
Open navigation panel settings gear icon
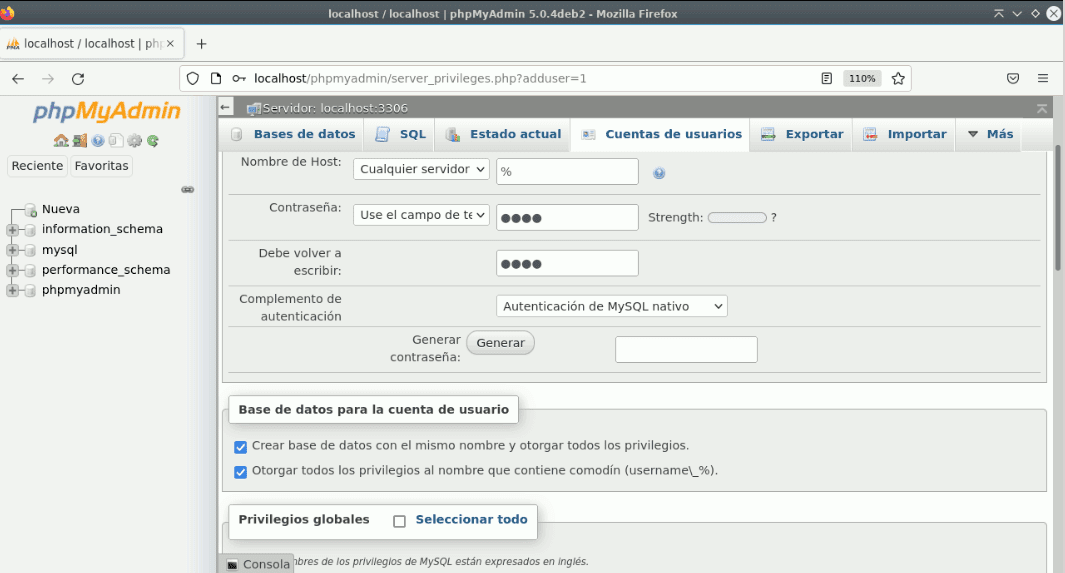tap(134, 141)
